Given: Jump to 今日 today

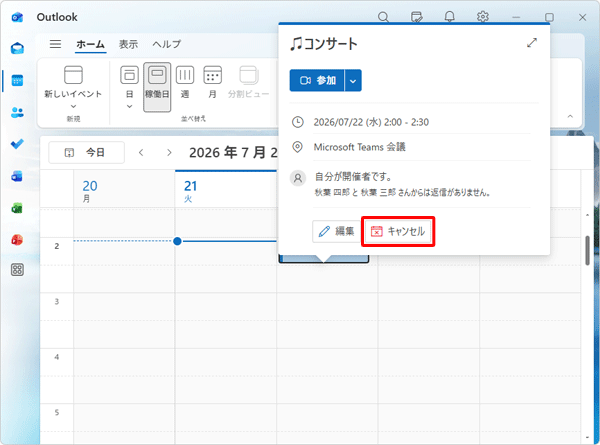Looking at the screenshot, I should coord(86,153).
